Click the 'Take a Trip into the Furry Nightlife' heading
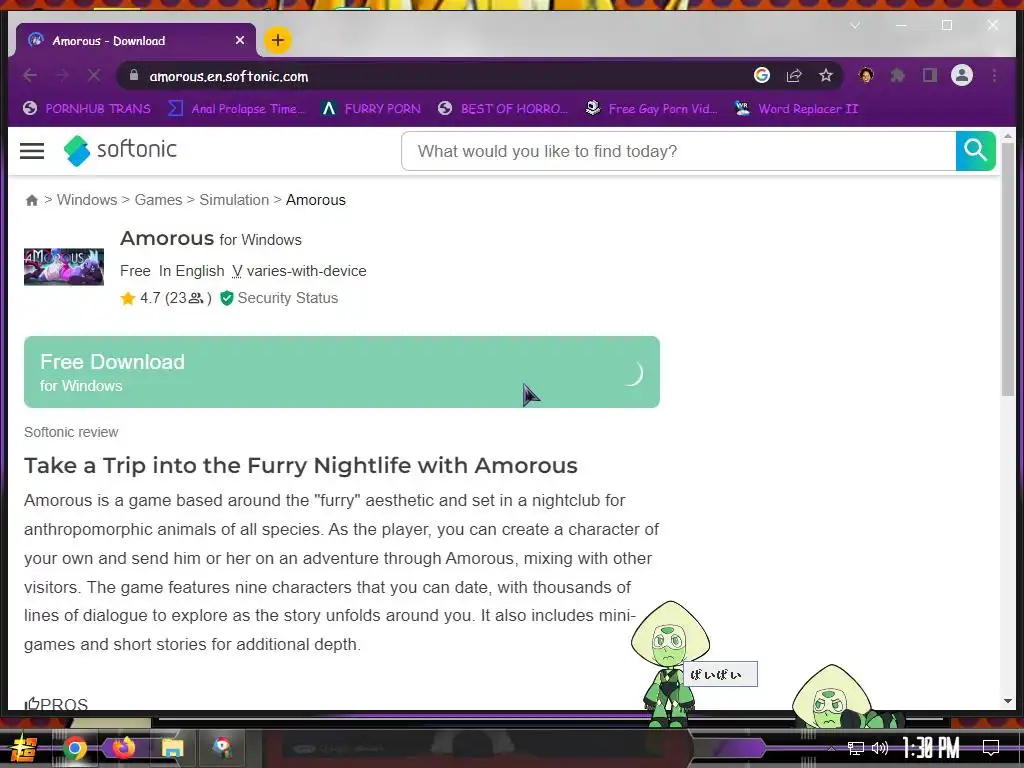This screenshot has width=1024, height=768. (x=301, y=466)
